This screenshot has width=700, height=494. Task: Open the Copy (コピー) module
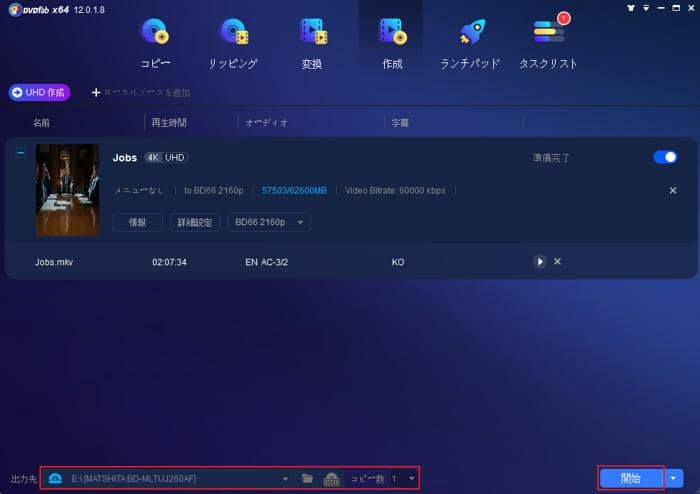point(155,44)
